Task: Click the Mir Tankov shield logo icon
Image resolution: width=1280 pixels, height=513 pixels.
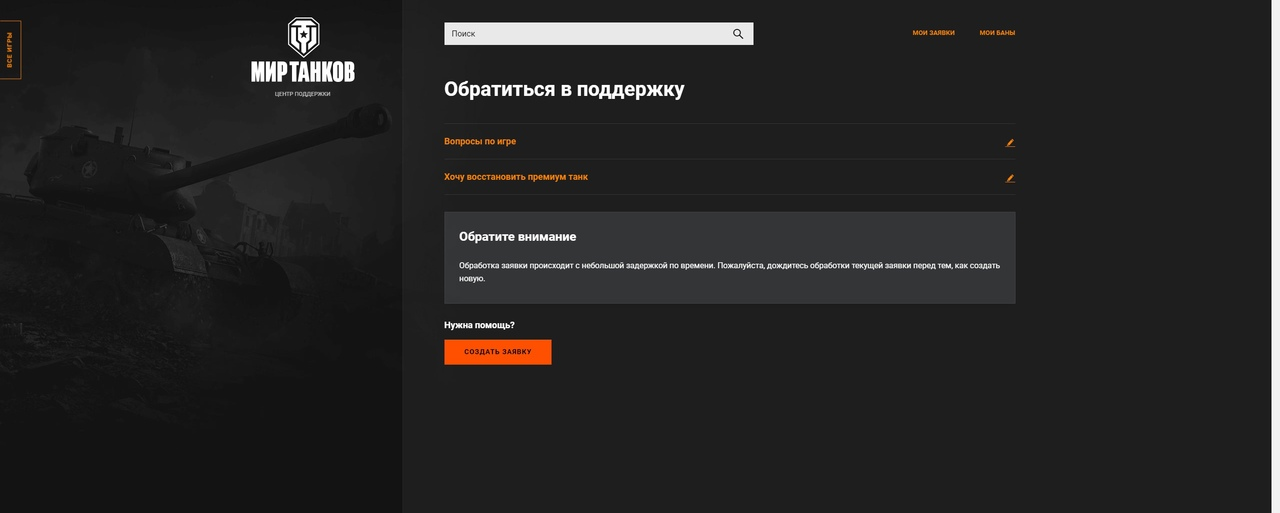Action: point(302,36)
